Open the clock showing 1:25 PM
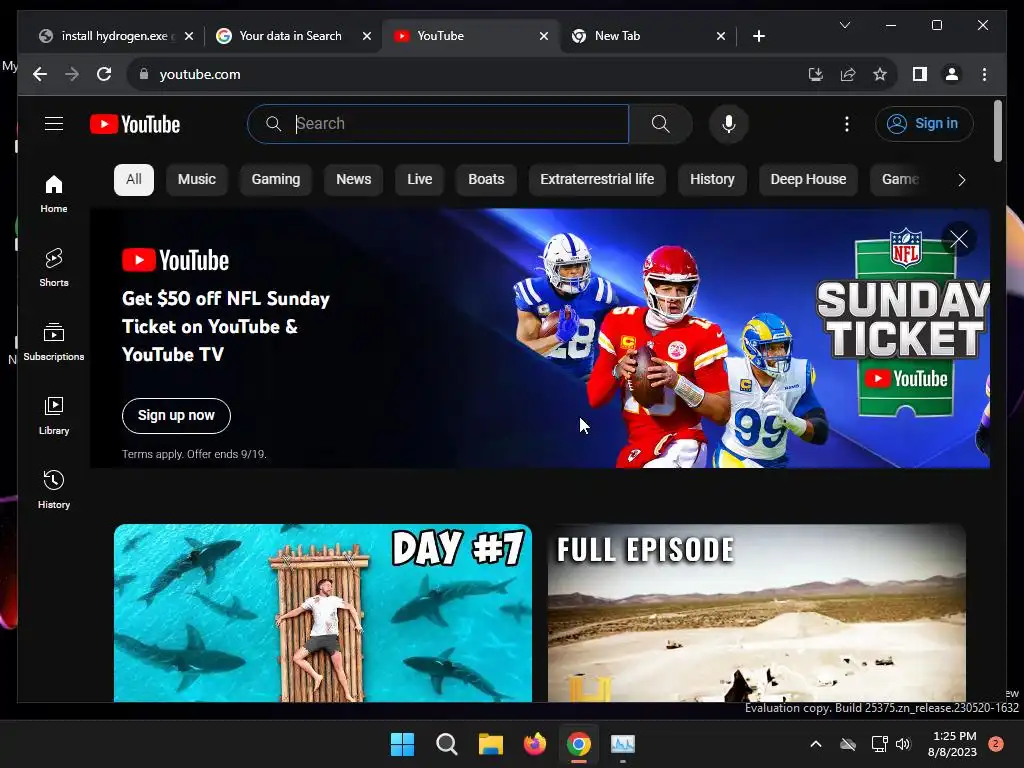 (953, 744)
